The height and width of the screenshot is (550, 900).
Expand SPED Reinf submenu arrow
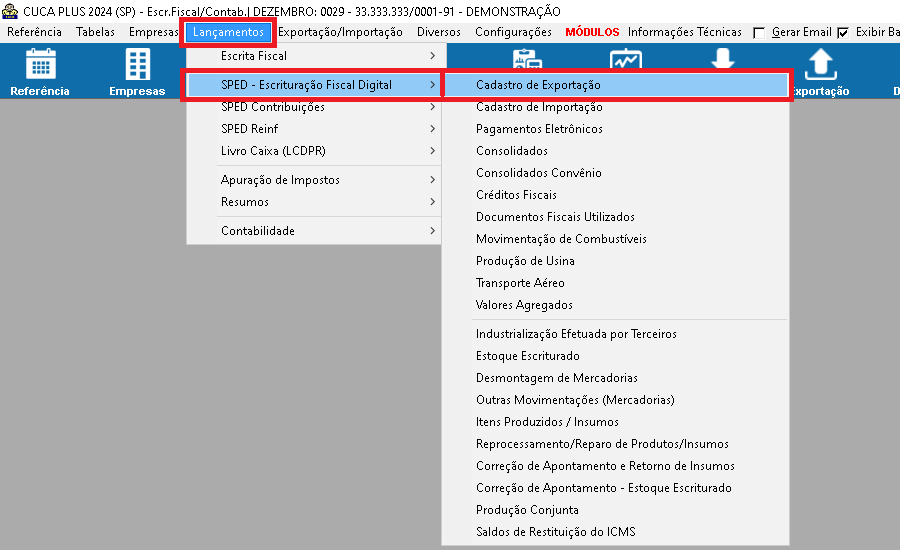[432, 129]
